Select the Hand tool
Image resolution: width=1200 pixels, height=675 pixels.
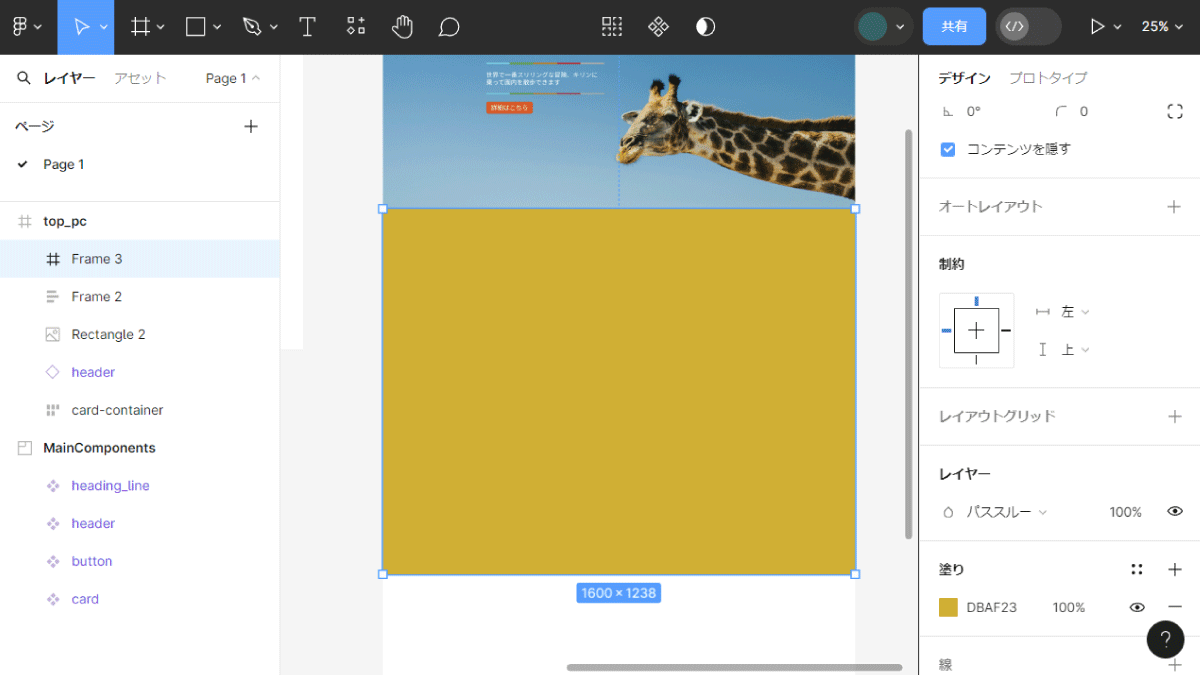[402, 27]
